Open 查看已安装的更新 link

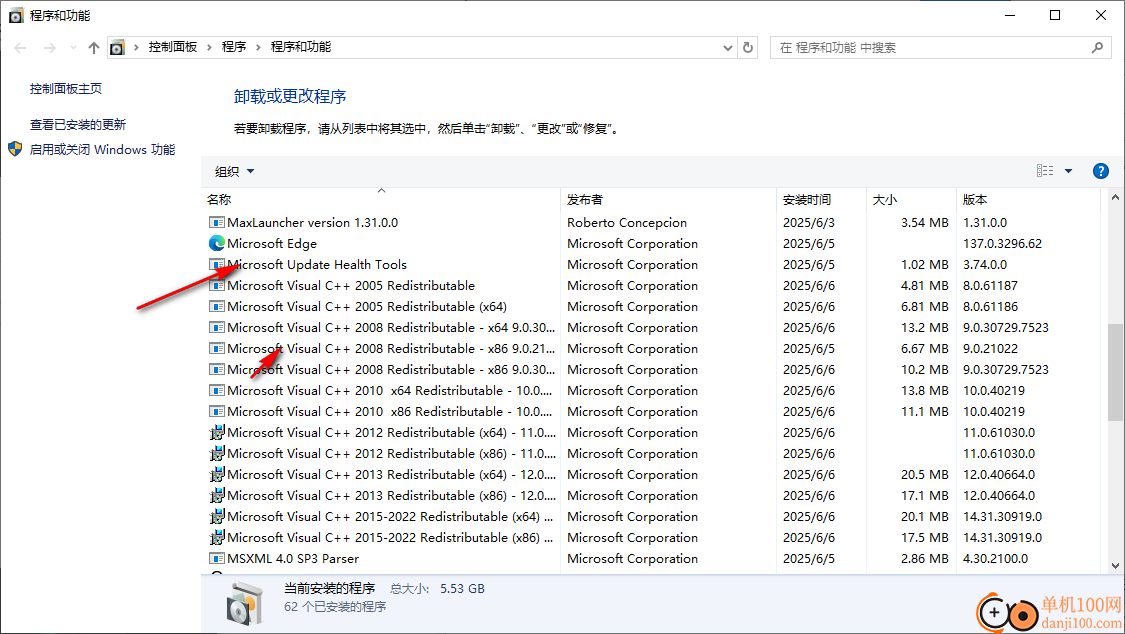click(x=77, y=125)
